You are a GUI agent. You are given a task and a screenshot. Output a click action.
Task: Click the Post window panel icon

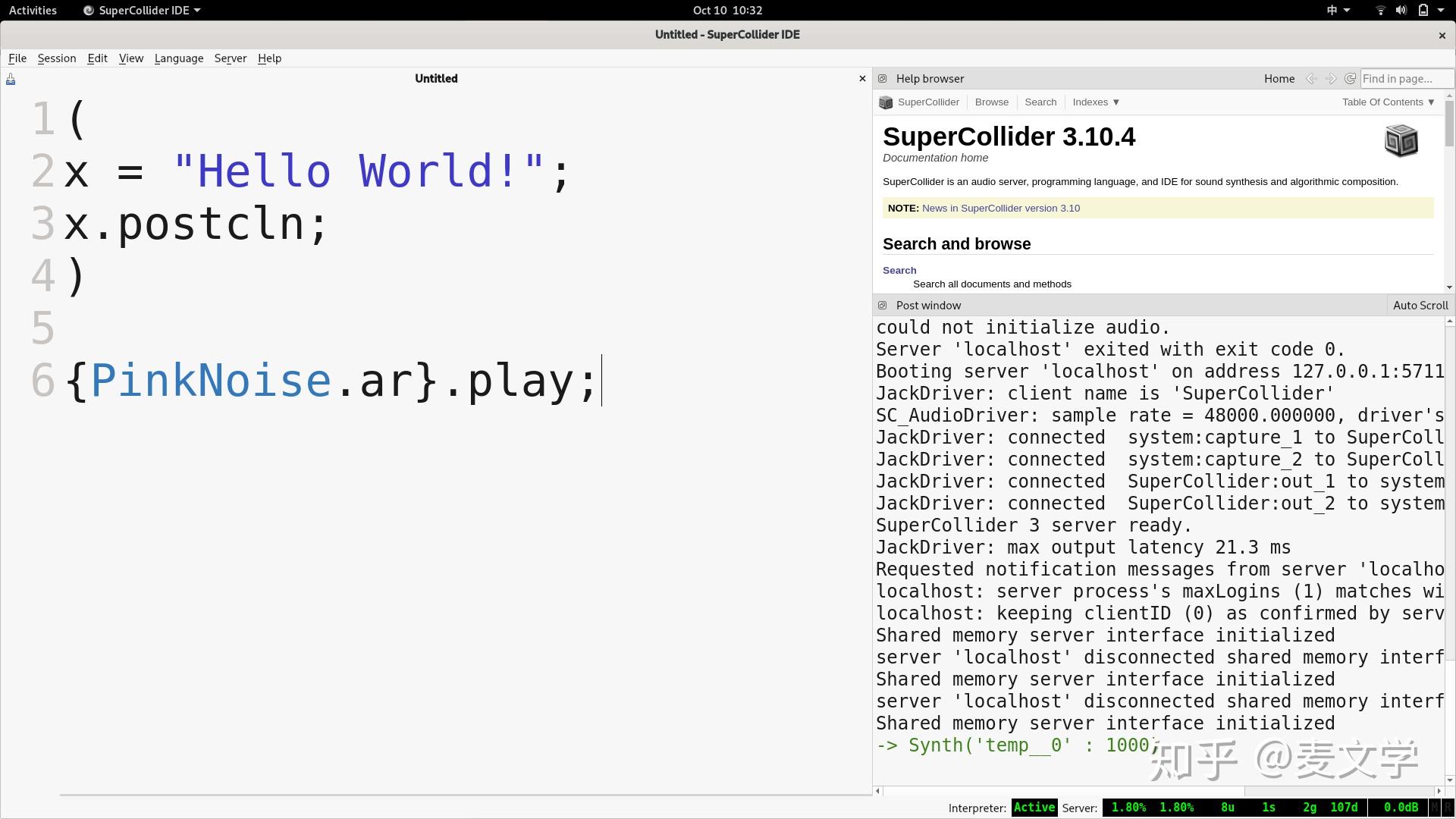tap(882, 305)
